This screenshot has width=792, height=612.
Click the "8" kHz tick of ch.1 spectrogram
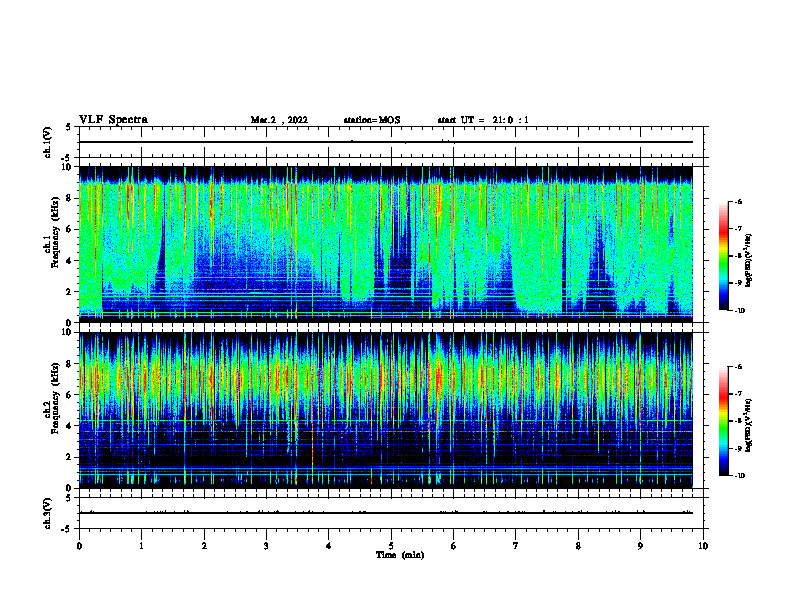pyautogui.click(x=69, y=198)
